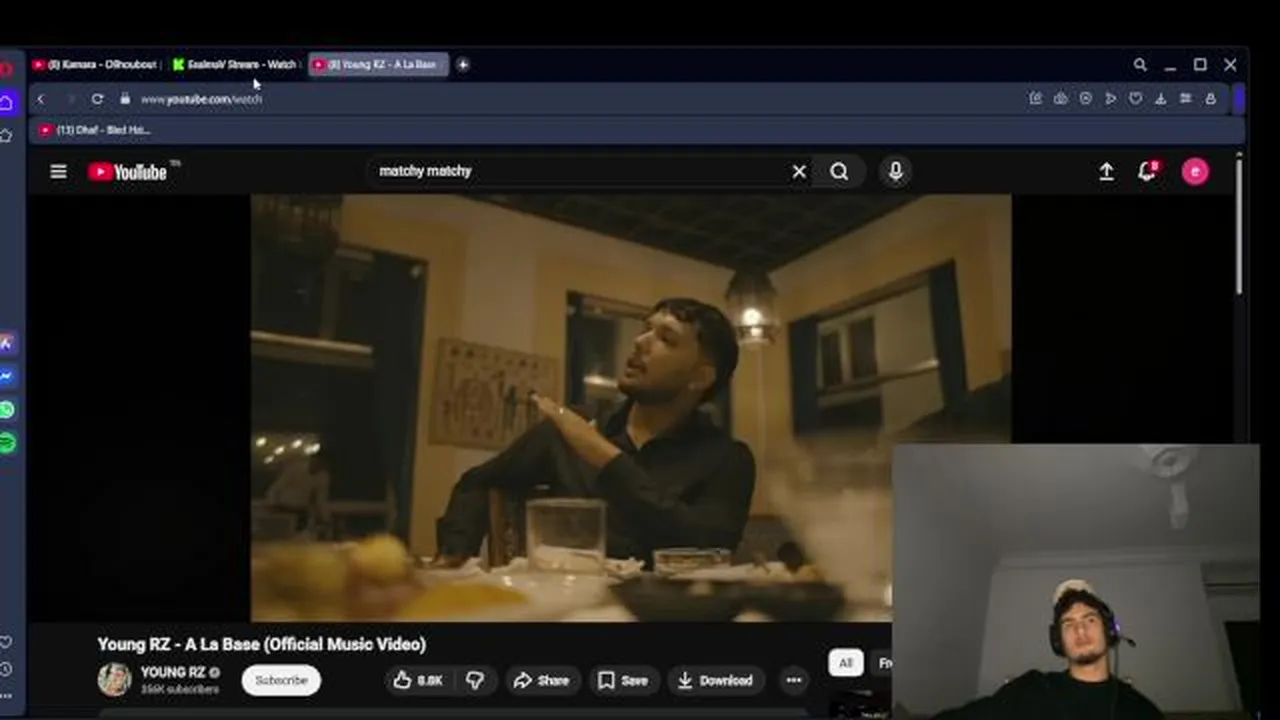Open browser downloads icon in toolbar
1280x720 pixels.
[x=1160, y=99]
